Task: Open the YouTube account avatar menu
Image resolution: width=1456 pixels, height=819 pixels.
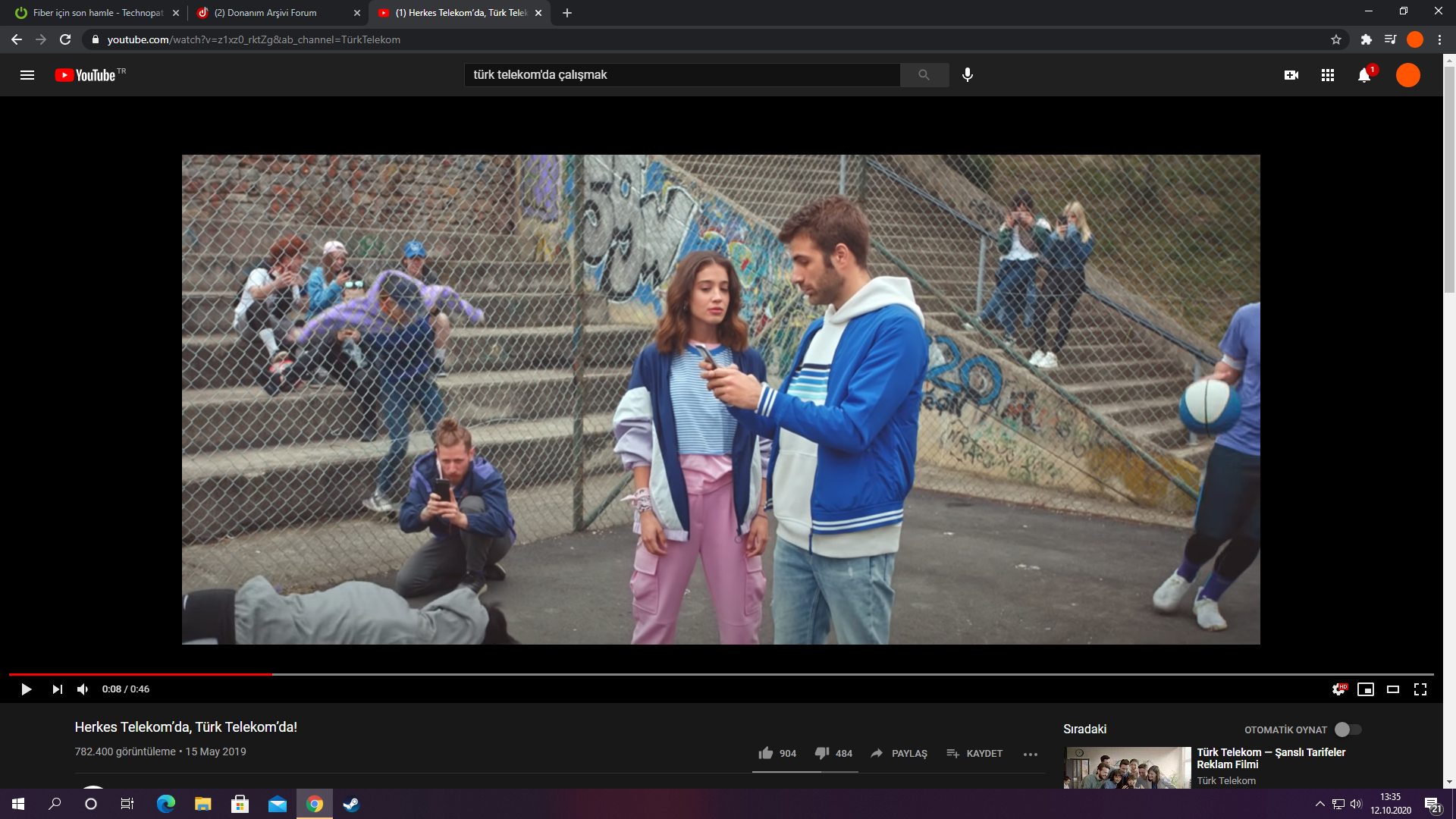Action: click(x=1408, y=75)
